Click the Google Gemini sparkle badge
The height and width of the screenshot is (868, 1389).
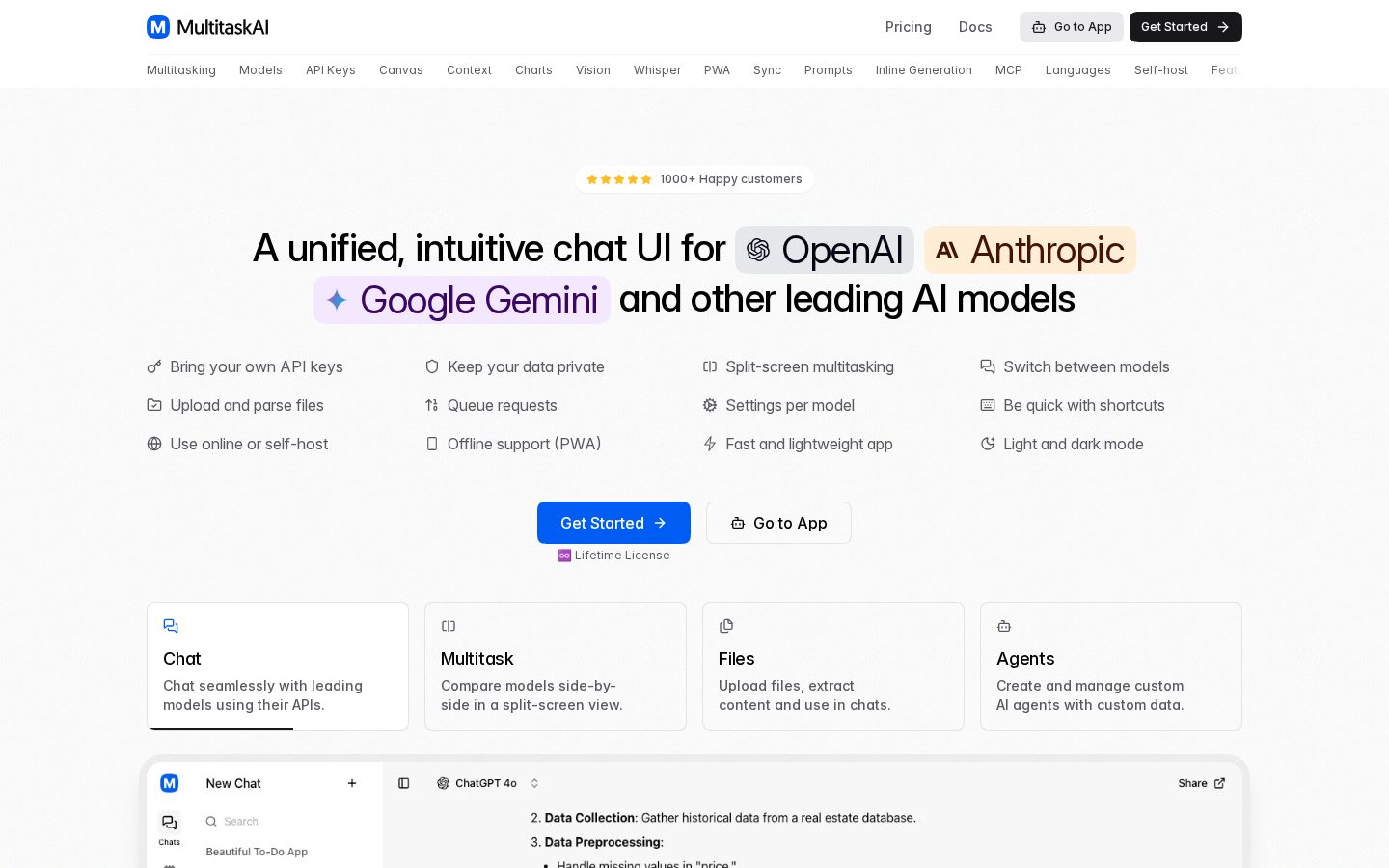point(462,300)
